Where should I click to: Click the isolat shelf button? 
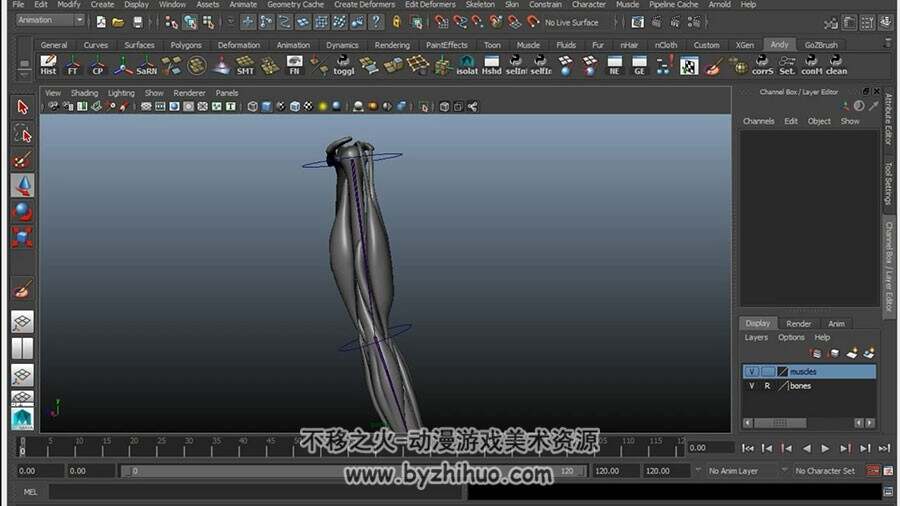(467, 65)
